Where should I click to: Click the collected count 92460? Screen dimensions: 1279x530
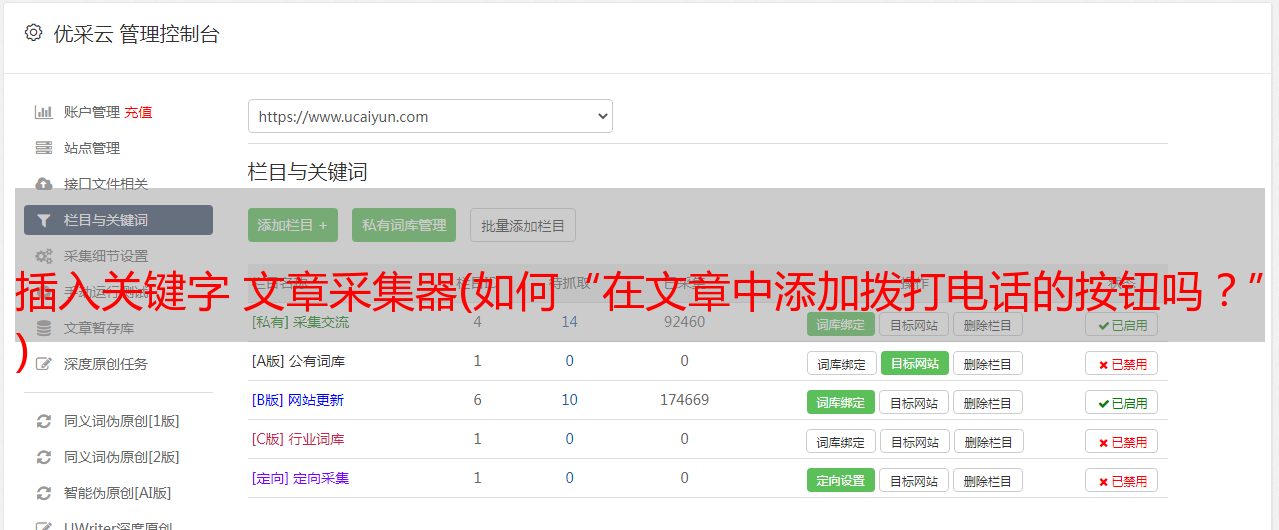(684, 322)
